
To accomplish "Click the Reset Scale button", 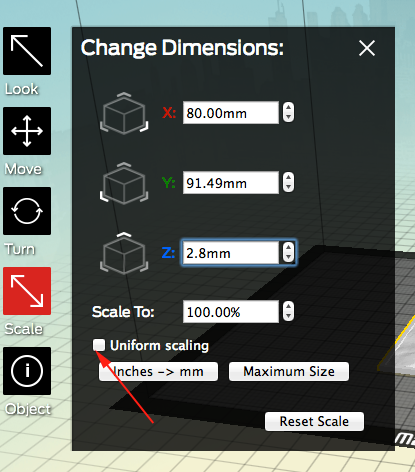I will click(314, 422).
